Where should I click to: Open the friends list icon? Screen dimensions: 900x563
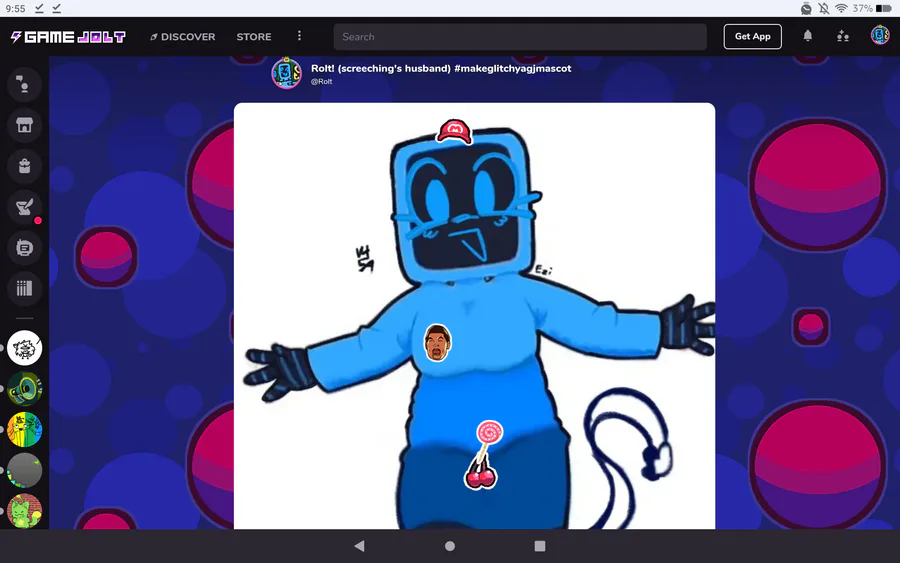(x=843, y=36)
